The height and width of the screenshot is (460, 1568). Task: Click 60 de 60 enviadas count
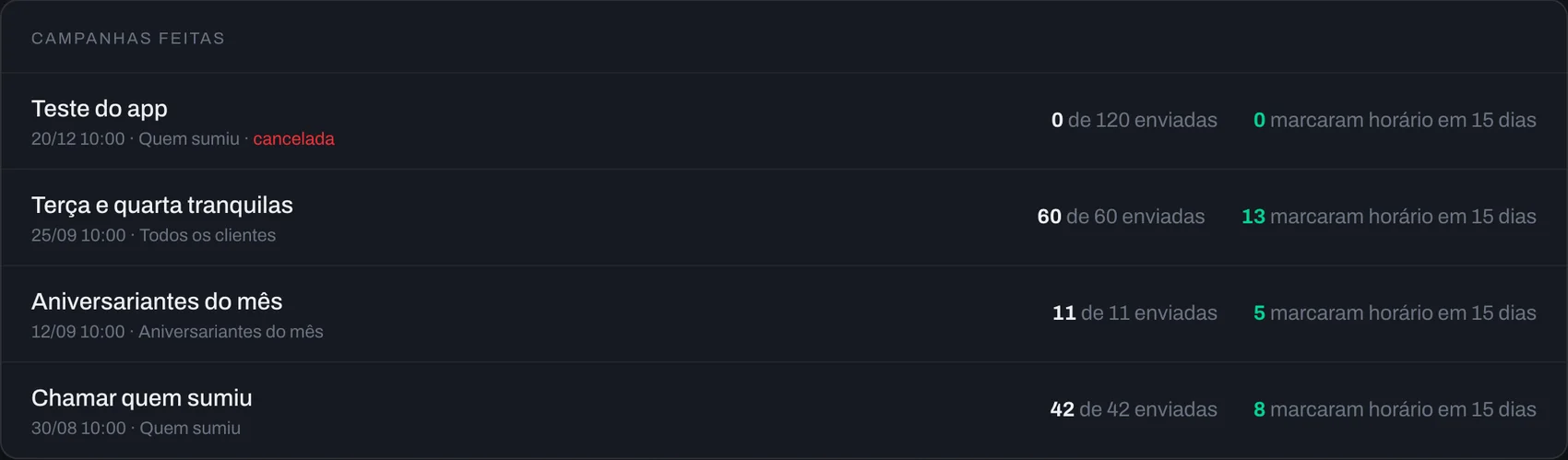(1121, 217)
